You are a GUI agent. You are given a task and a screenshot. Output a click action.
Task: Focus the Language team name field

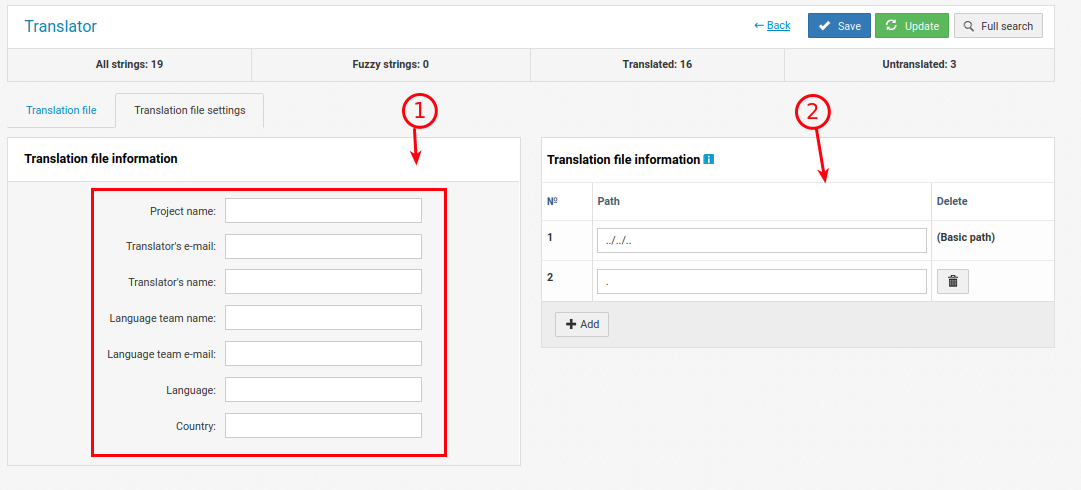click(323, 318)
